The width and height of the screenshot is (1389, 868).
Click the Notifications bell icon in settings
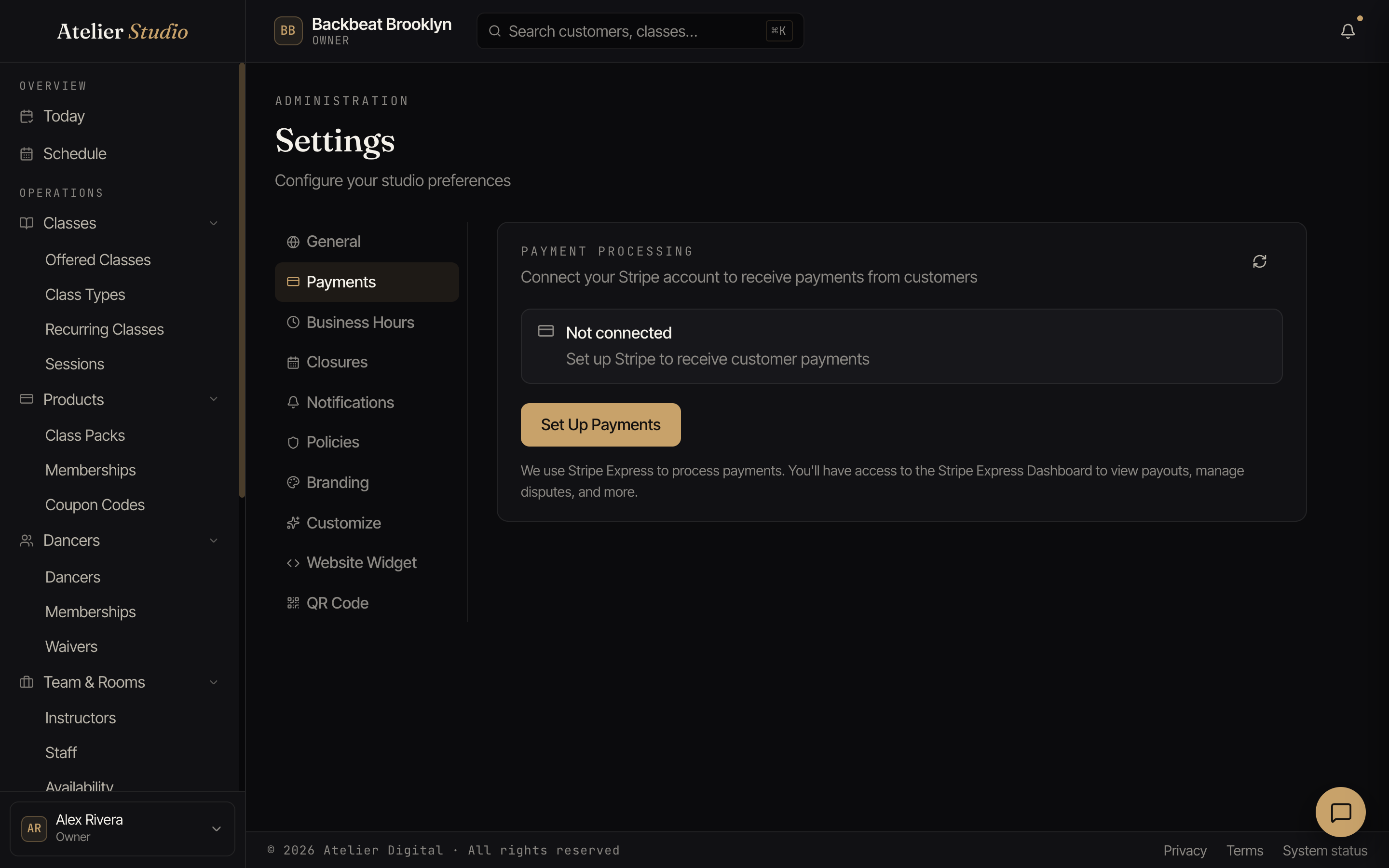coord(293,403)
